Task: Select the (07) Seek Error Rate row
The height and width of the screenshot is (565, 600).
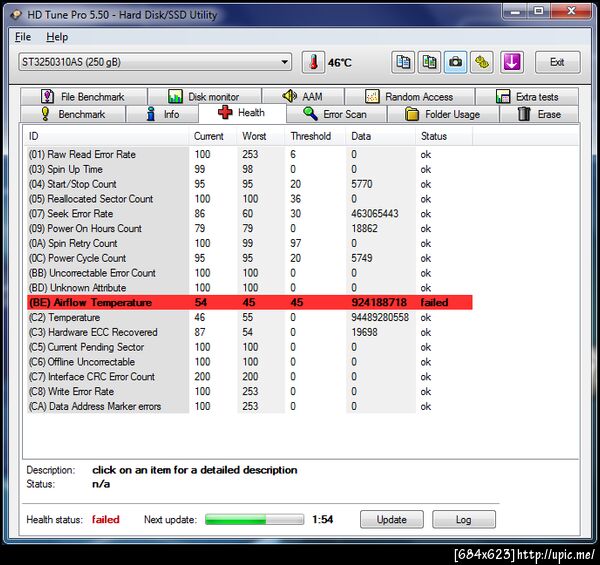Action: [x=249, y=213]
